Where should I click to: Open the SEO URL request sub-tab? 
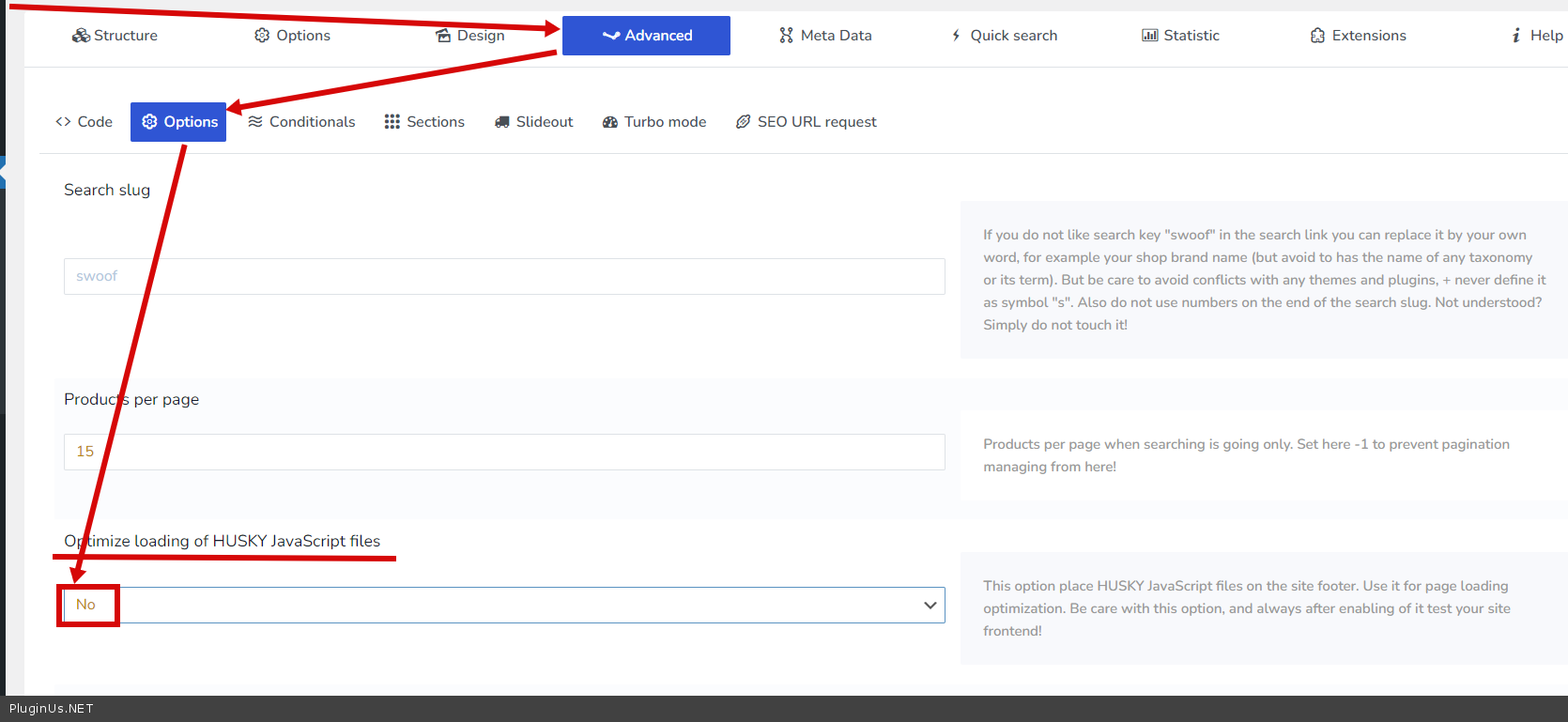807,122
